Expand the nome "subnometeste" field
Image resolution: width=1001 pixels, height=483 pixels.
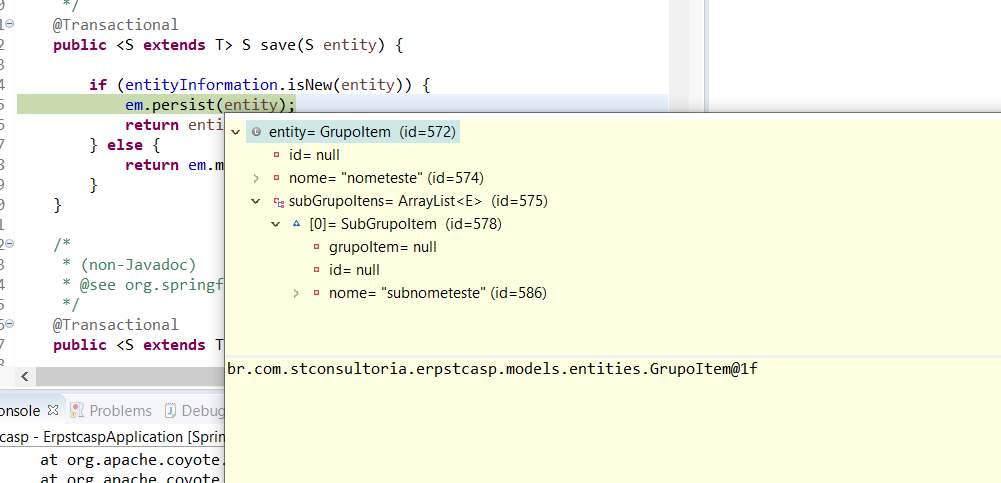296,294
